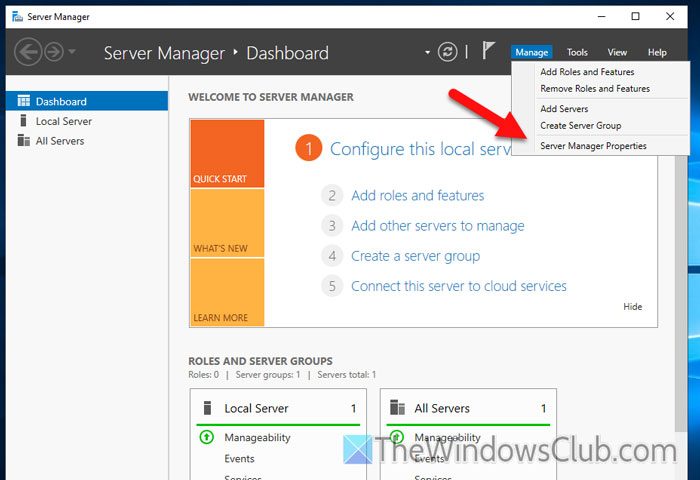Minimize the Server Manager window
This screenshot has height=480, width=700.
point(601,17)
